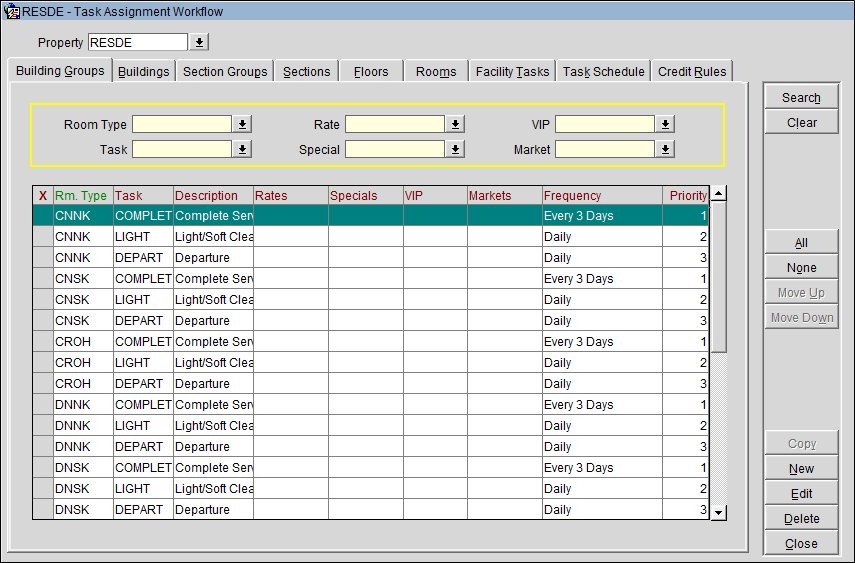855x563 pixels.
Task: Mark the X cell for CNNK LIGHT row
Action: [43, 237]
